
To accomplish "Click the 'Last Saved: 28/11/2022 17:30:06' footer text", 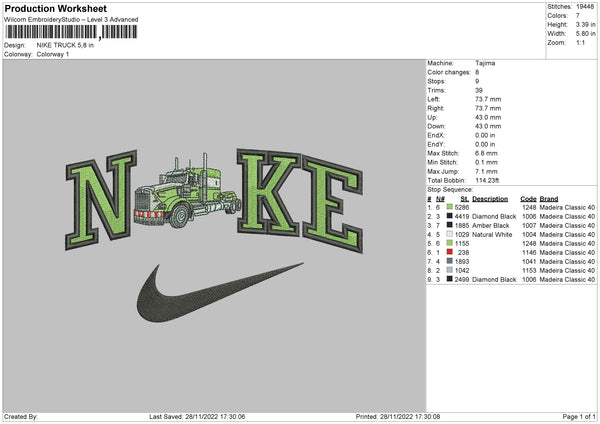I will [197, 416].
